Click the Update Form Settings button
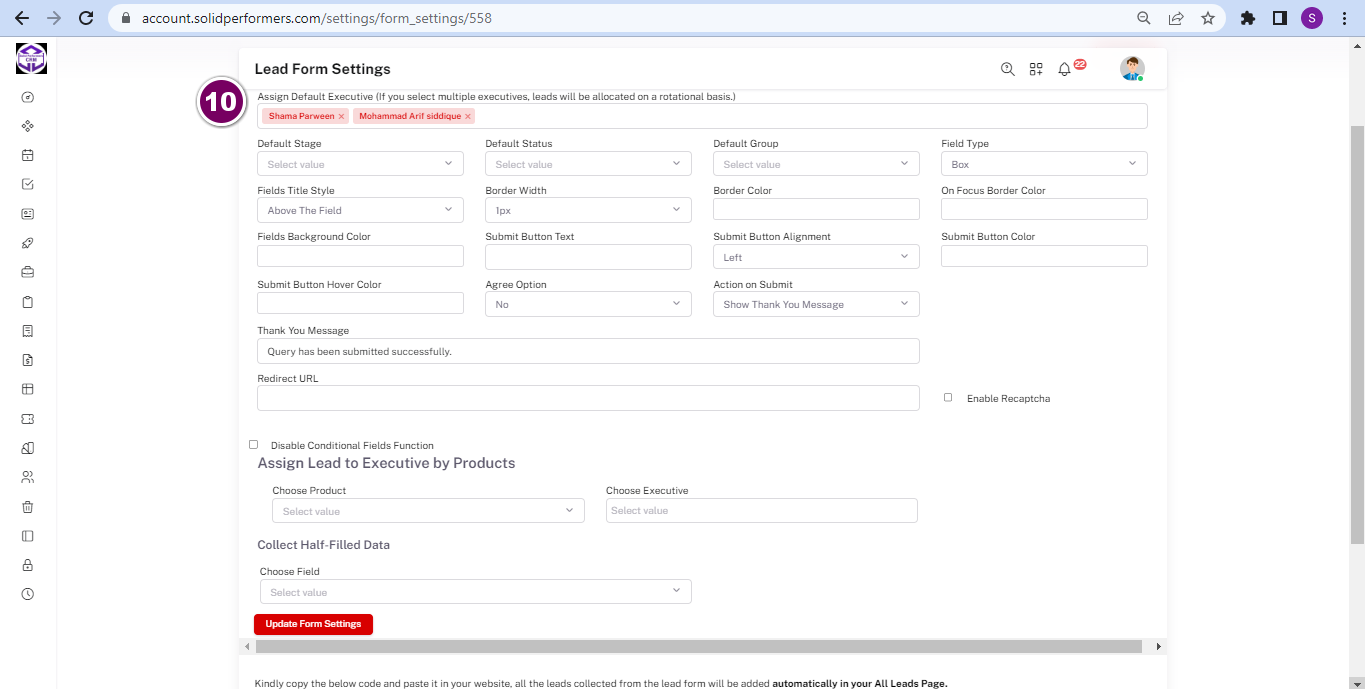Image resolution: width=1365 pixels, height=689 pixels. 313,624
